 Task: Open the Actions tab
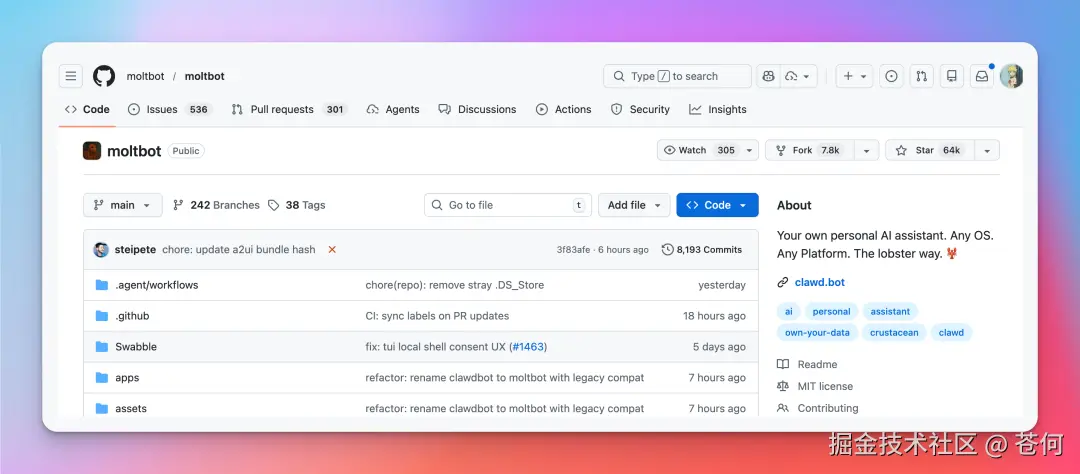(x=563, y=110)
